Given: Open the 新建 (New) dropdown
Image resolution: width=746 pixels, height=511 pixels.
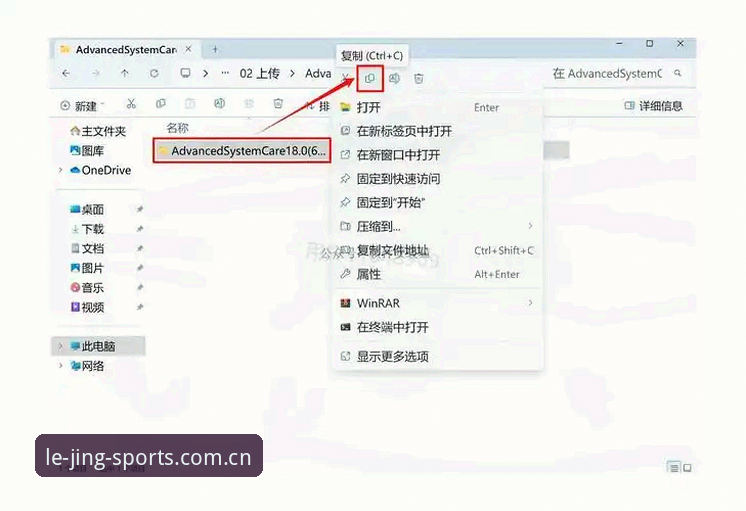Looking at the screenshot, I should coord(82,106).
